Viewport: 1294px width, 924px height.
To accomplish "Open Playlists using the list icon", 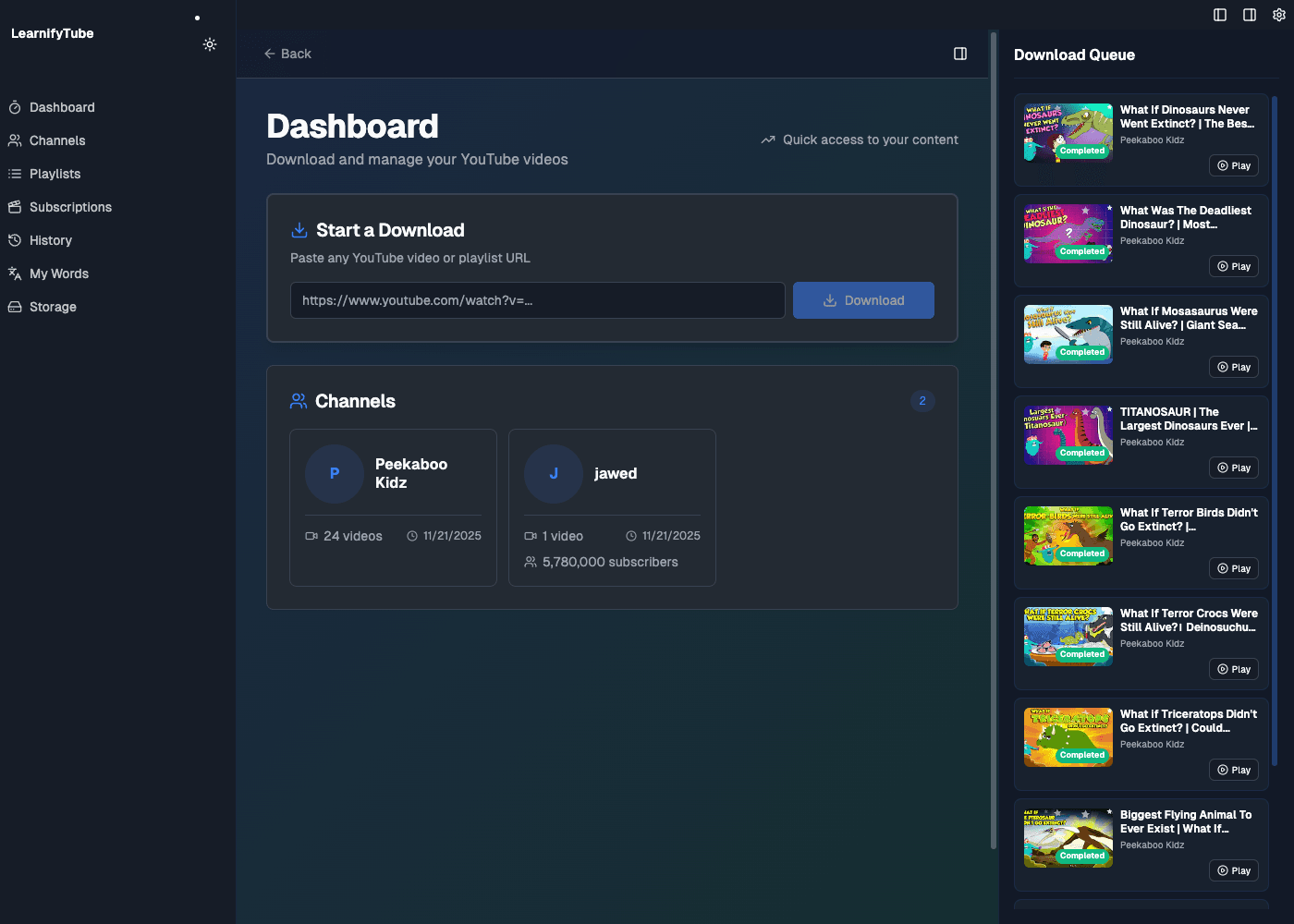I will (x=14, y=174).
